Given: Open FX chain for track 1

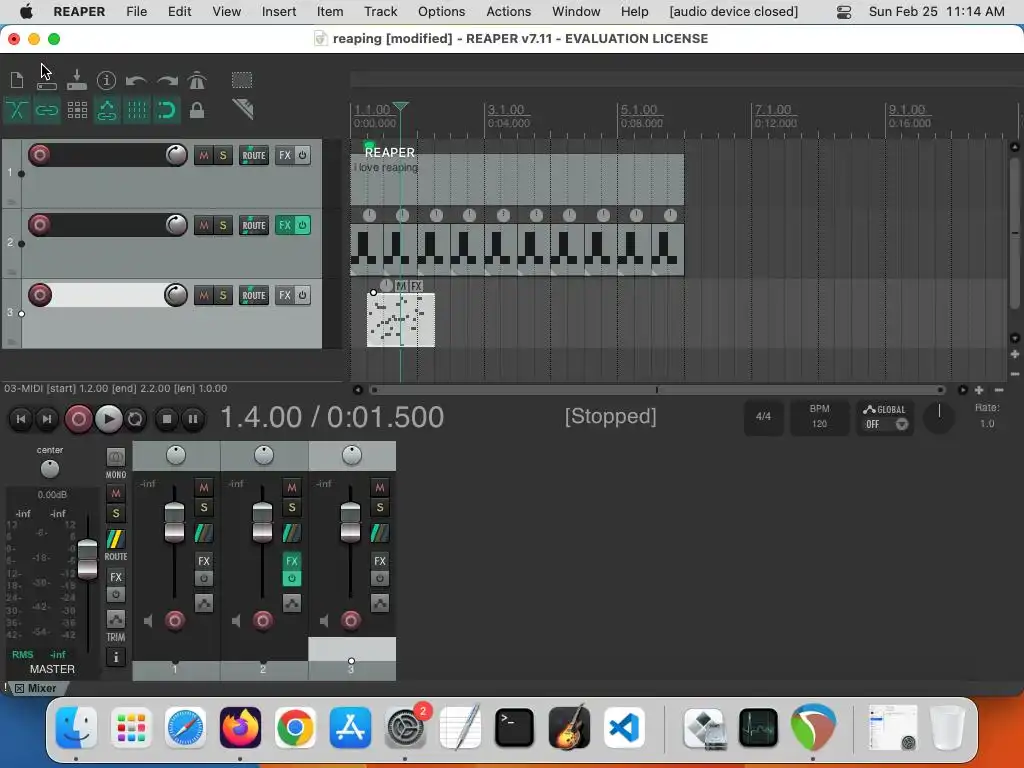Looking at the screenshot, I should (x=285, y=155).
